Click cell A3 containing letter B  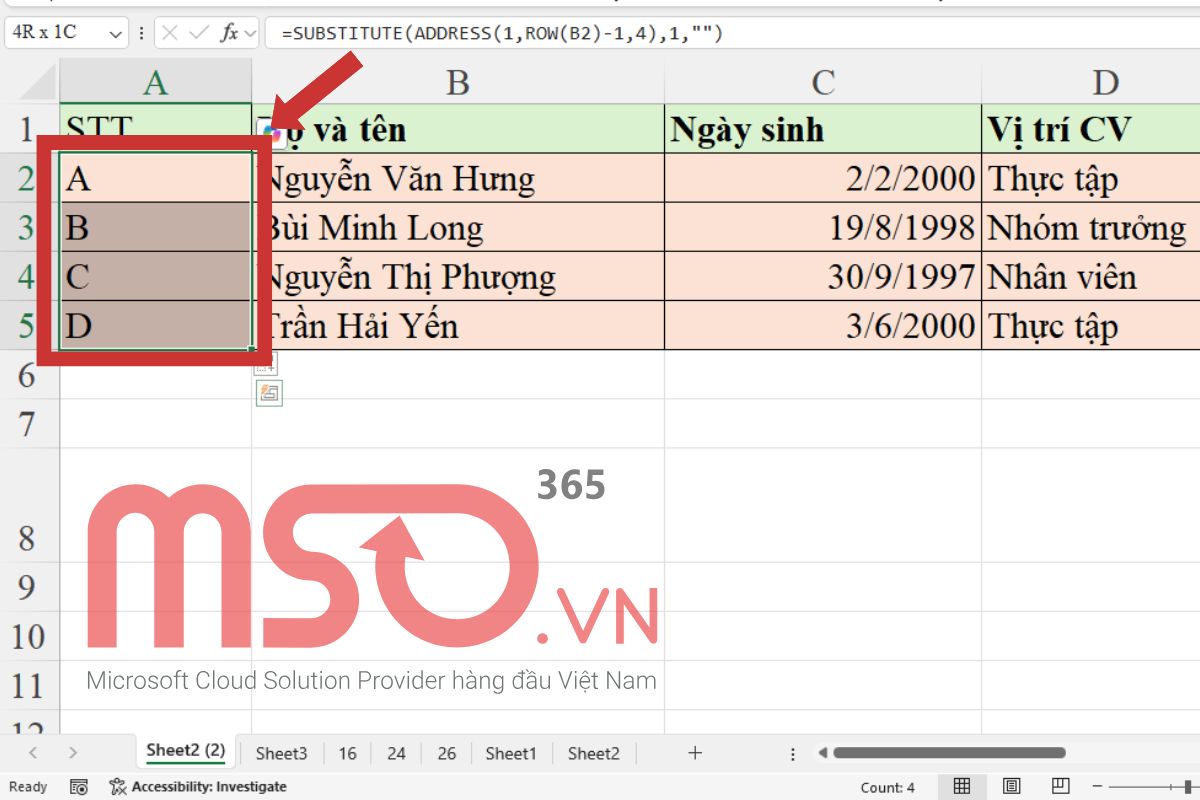pos(156,228)
